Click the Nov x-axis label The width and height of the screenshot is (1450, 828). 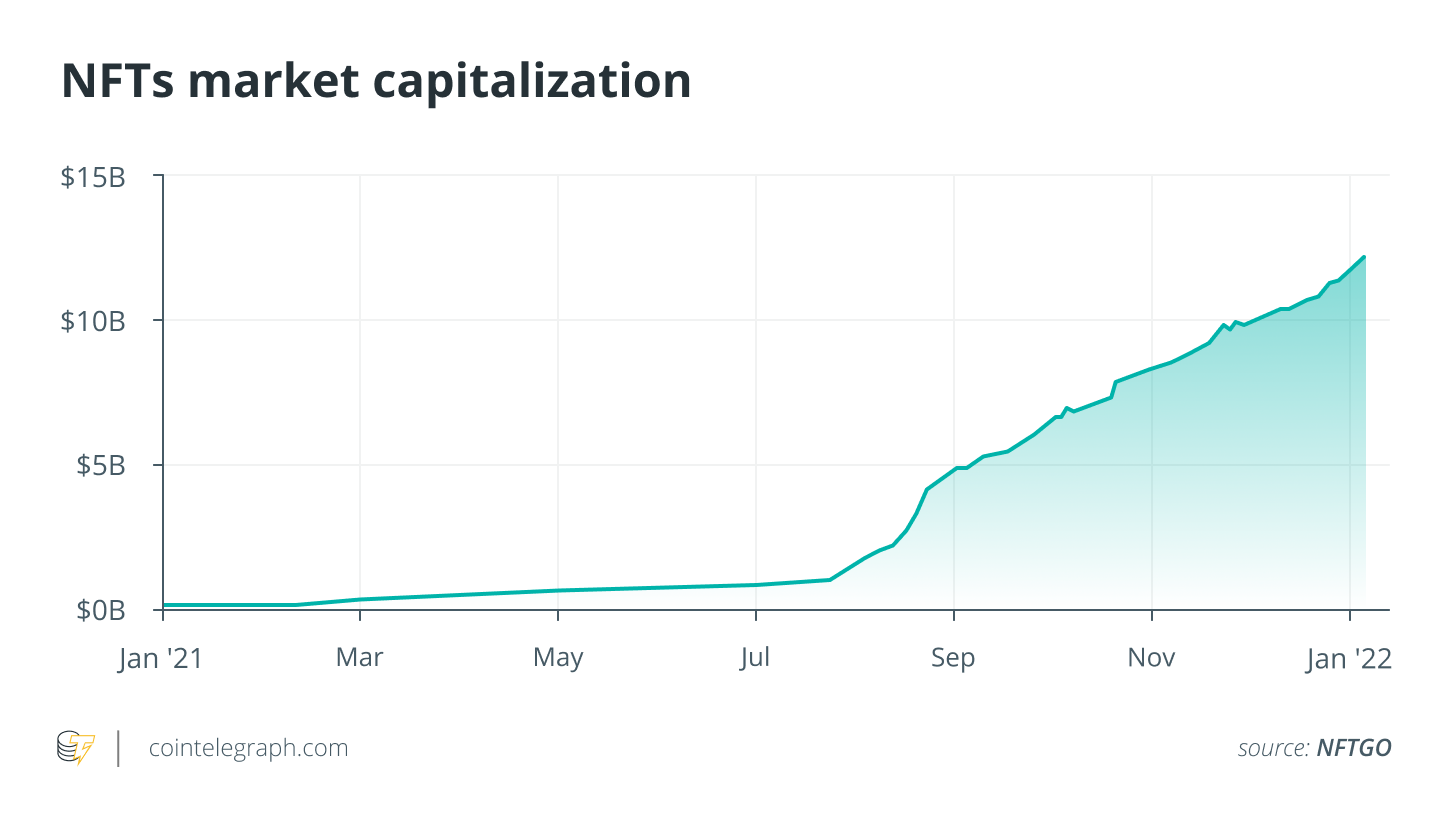[1152, 658]
